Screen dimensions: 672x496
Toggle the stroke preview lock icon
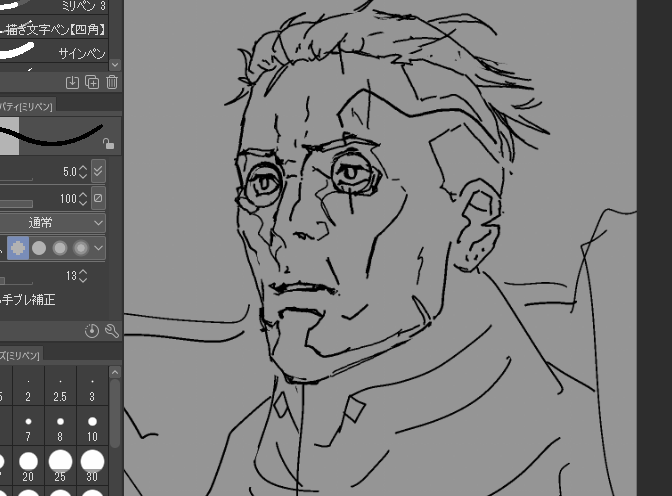pyautogui.click(x=108, y=144)
